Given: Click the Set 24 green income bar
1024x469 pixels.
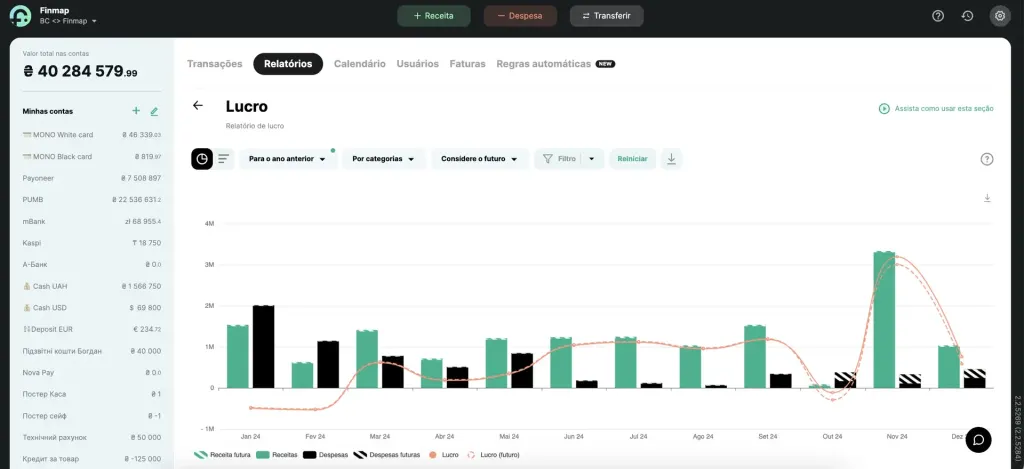Looking at the screenshot, I should [755, 356].
